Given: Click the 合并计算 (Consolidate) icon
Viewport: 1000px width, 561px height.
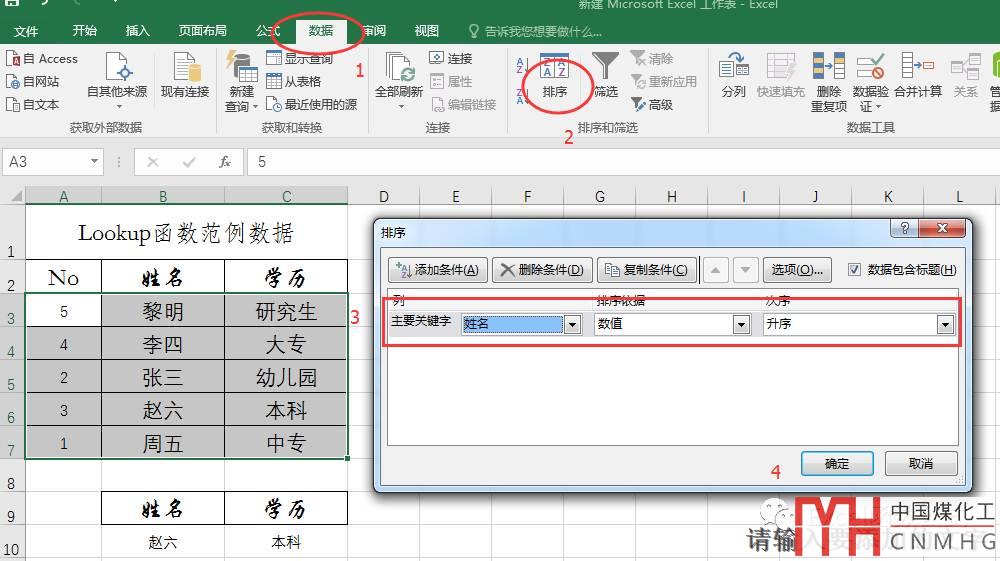Looking at the screenshot, I should tap(917, 76).
